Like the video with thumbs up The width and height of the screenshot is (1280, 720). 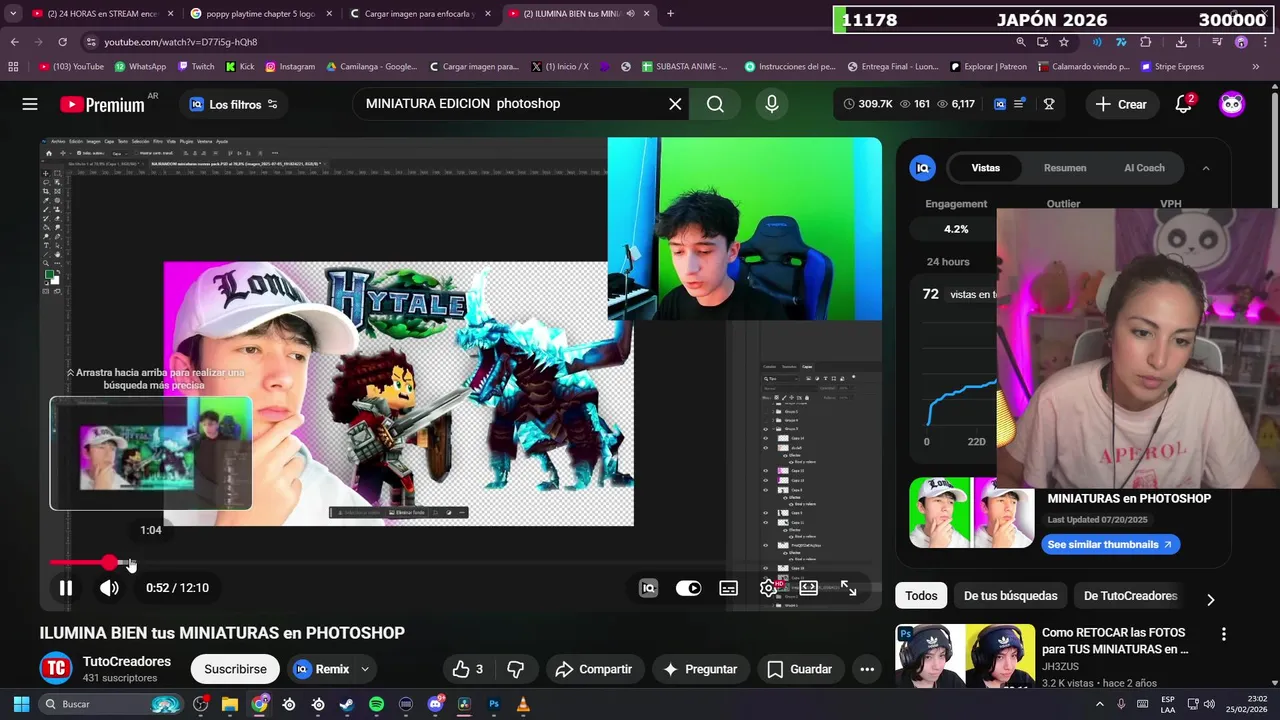[467, 669]
